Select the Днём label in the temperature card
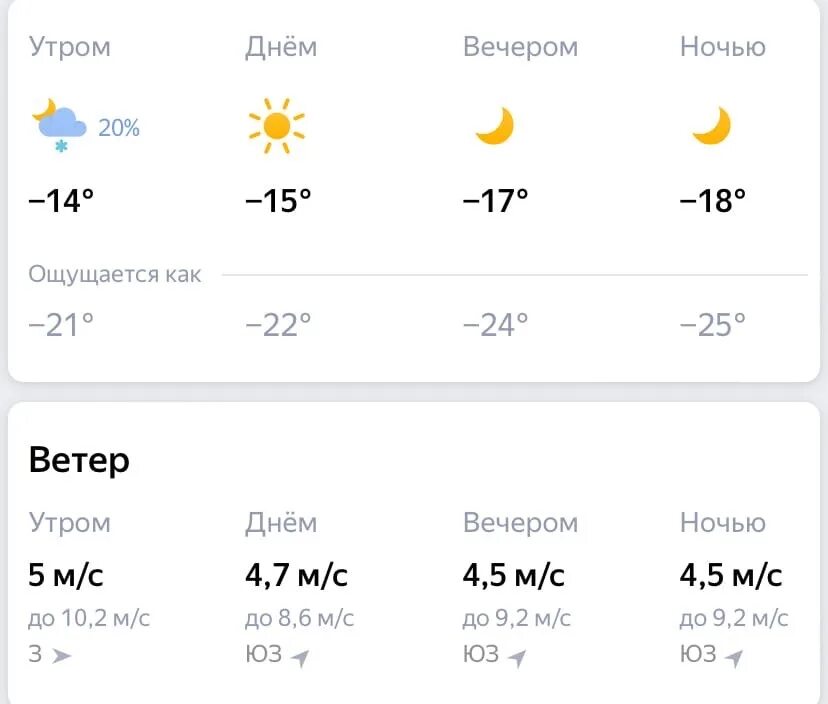828x704 pixels. point(281,46)
